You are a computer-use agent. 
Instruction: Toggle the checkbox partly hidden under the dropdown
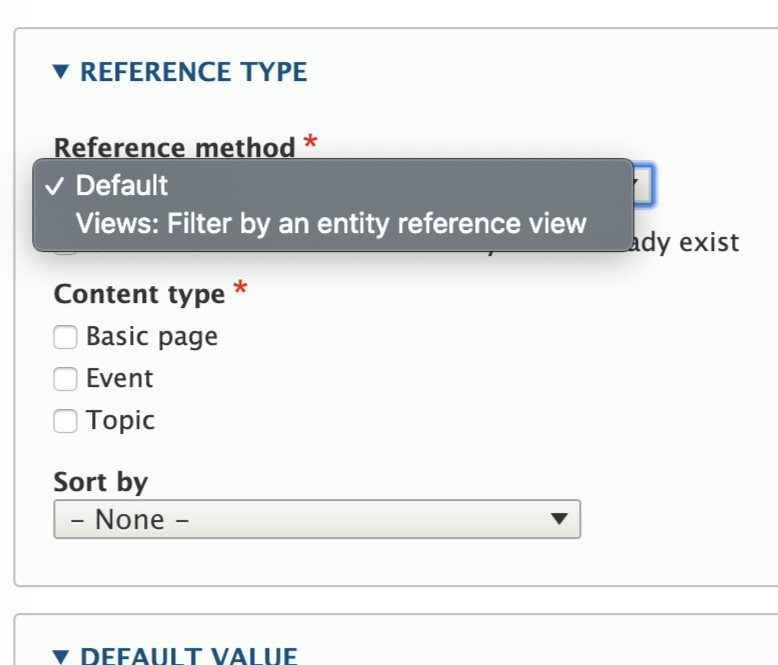(65, 248)
